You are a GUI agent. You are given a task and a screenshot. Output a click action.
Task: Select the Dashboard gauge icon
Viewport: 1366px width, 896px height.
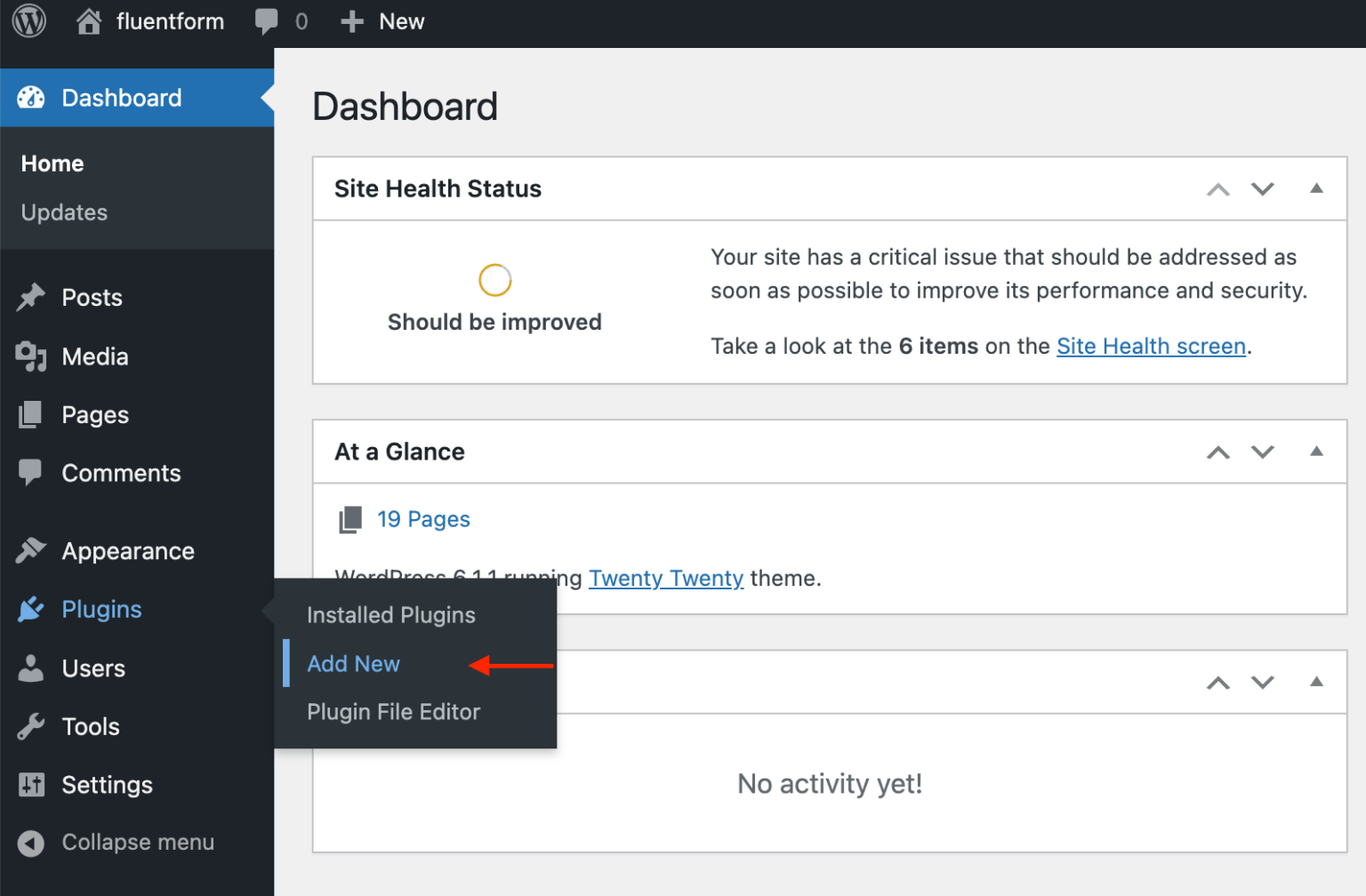pos(31,98)
